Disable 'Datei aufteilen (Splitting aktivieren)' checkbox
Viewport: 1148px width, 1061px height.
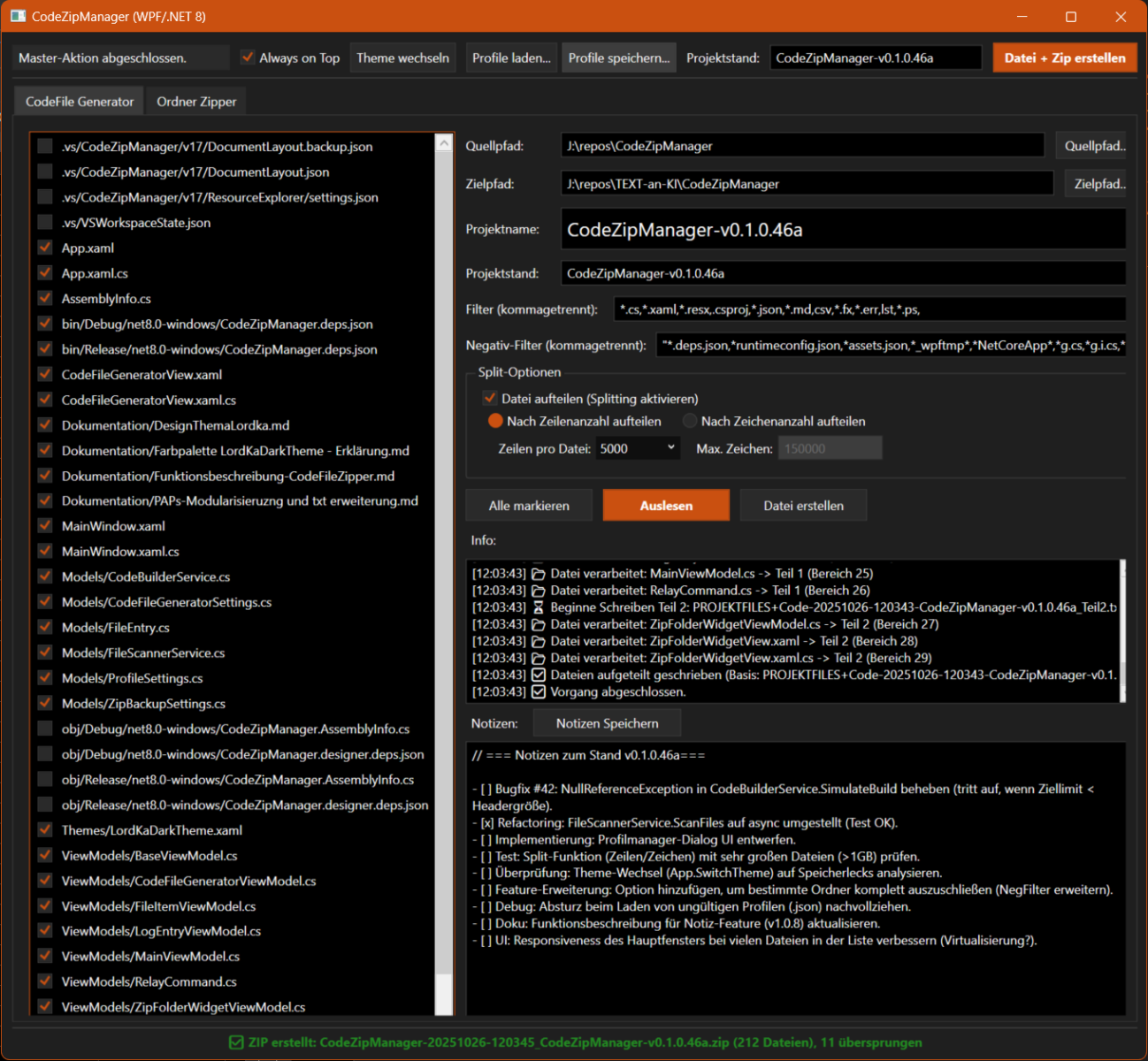(x=489, y=399)
